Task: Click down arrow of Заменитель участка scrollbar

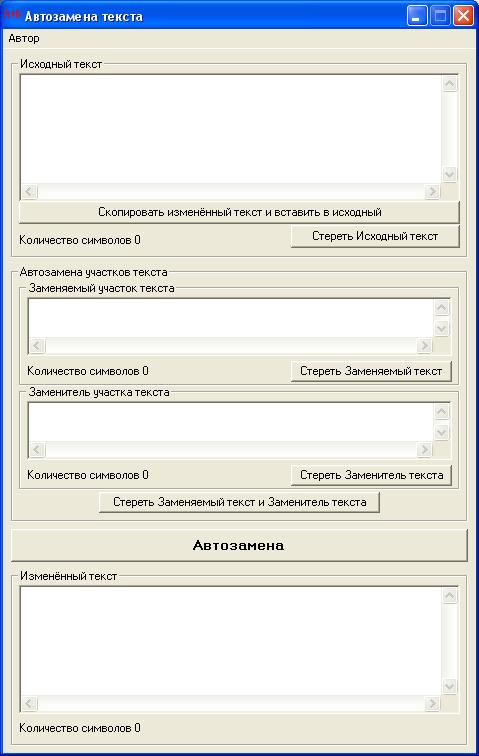Action: 441,433
